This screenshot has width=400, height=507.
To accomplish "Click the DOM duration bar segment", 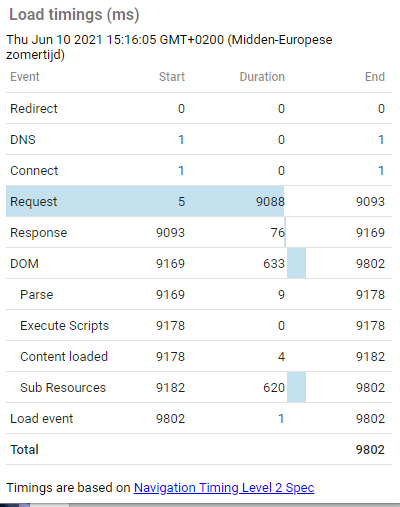I will (296, 263).
